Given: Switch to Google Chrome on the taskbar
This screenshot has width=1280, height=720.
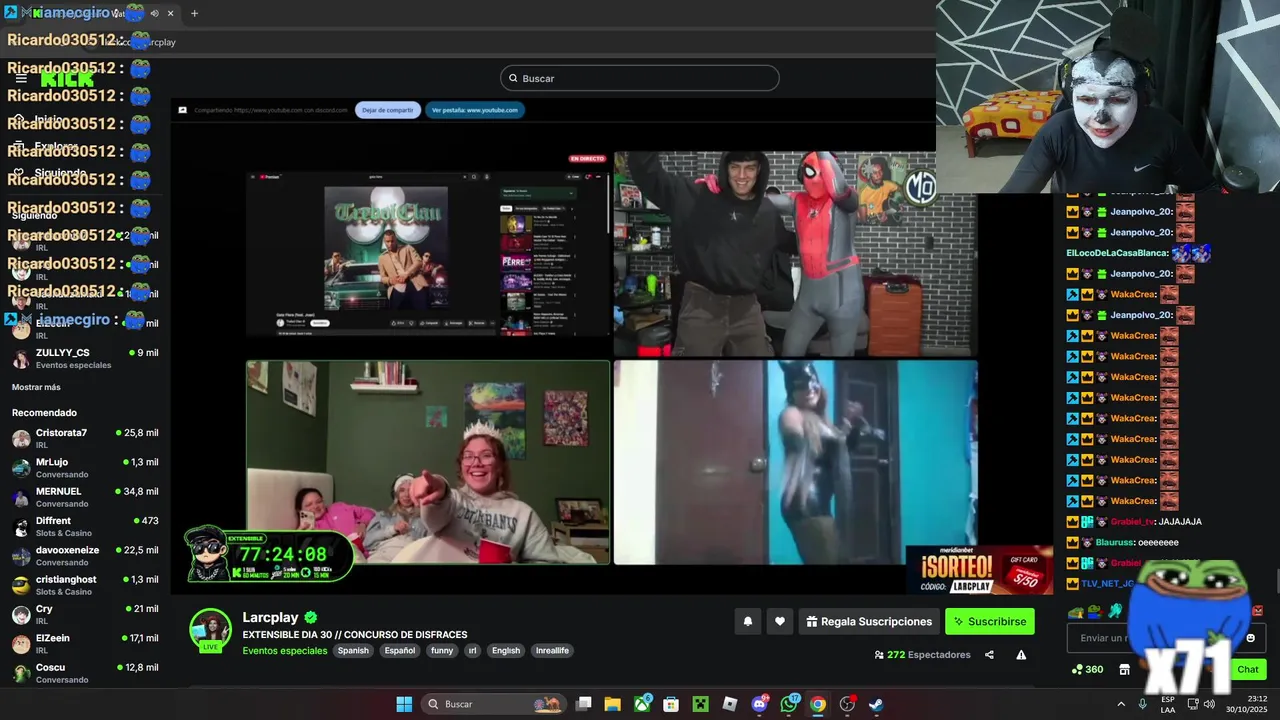Looking at the screenshot, I should pyautogui.click(x=818, y=704).
